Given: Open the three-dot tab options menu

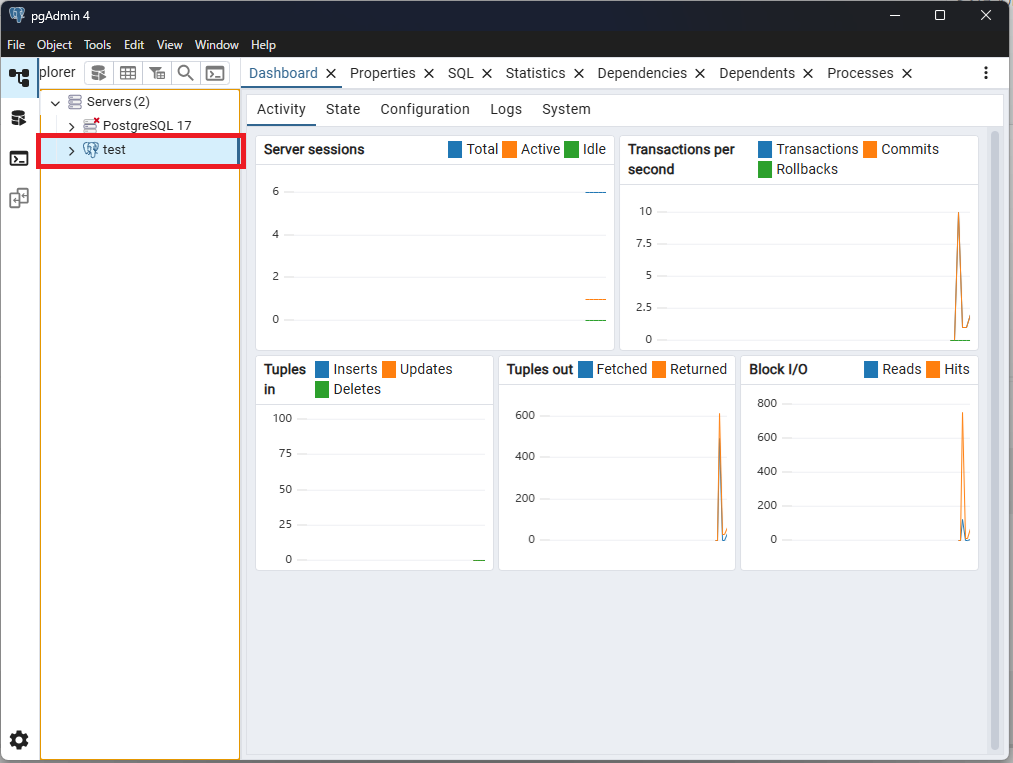Looking at the screenshot, I should pos(985,73).
